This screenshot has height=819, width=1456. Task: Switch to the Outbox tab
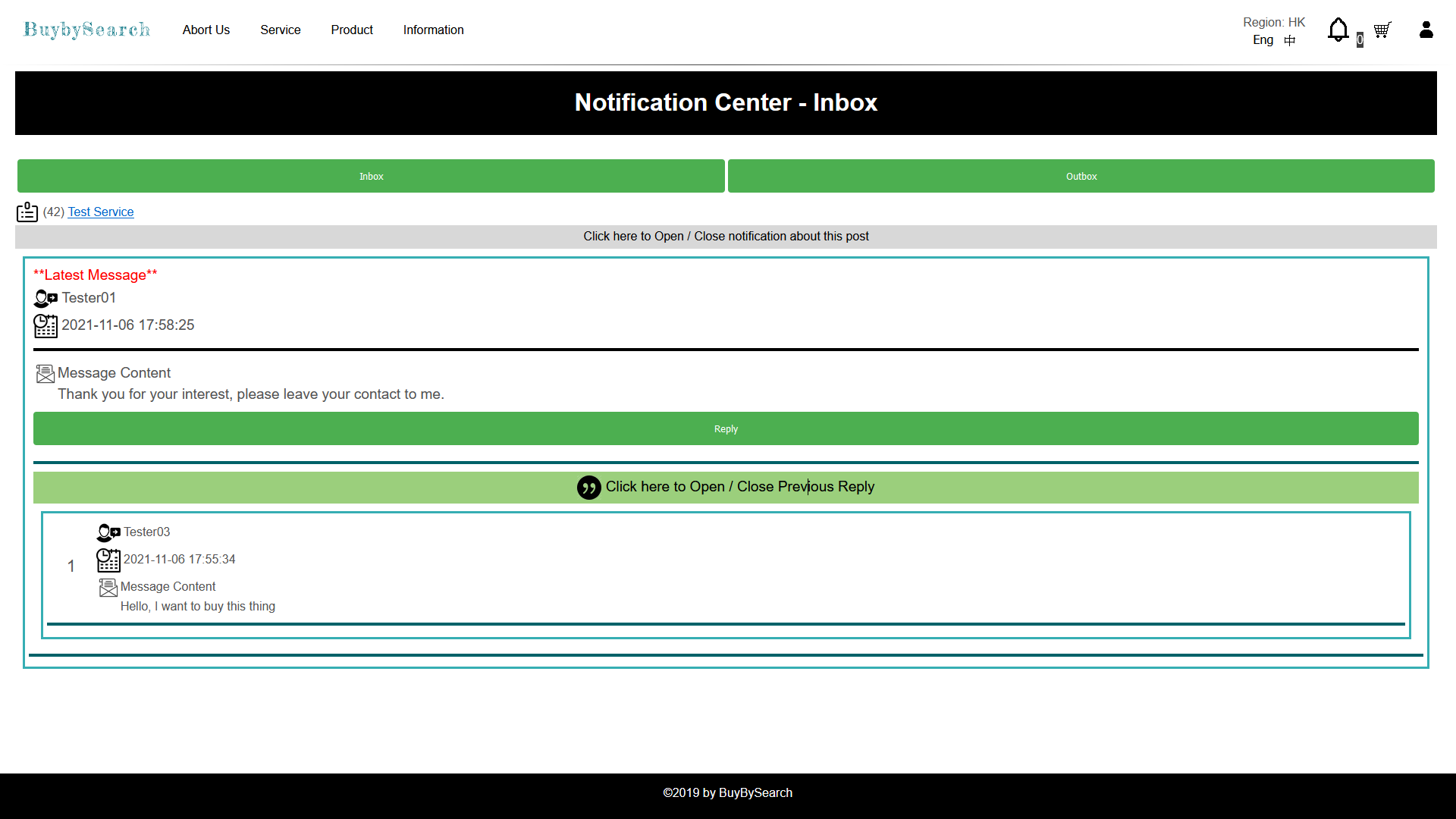1081,176
